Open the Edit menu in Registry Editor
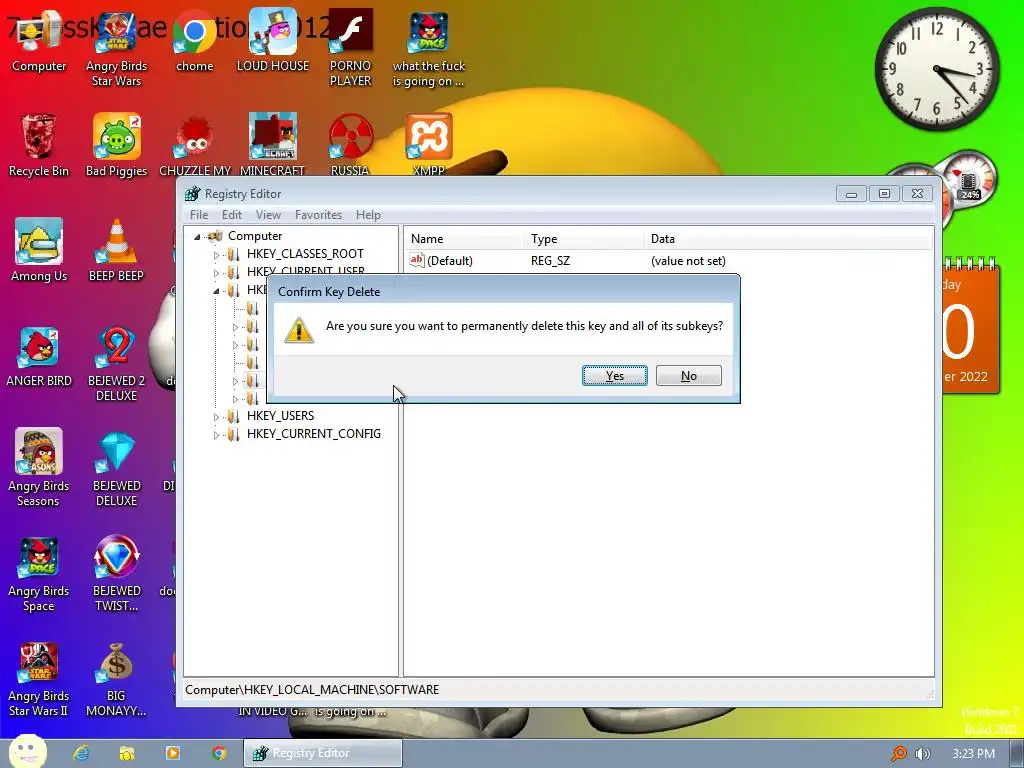Screen dimensions: 1024x768 [232, 215]
